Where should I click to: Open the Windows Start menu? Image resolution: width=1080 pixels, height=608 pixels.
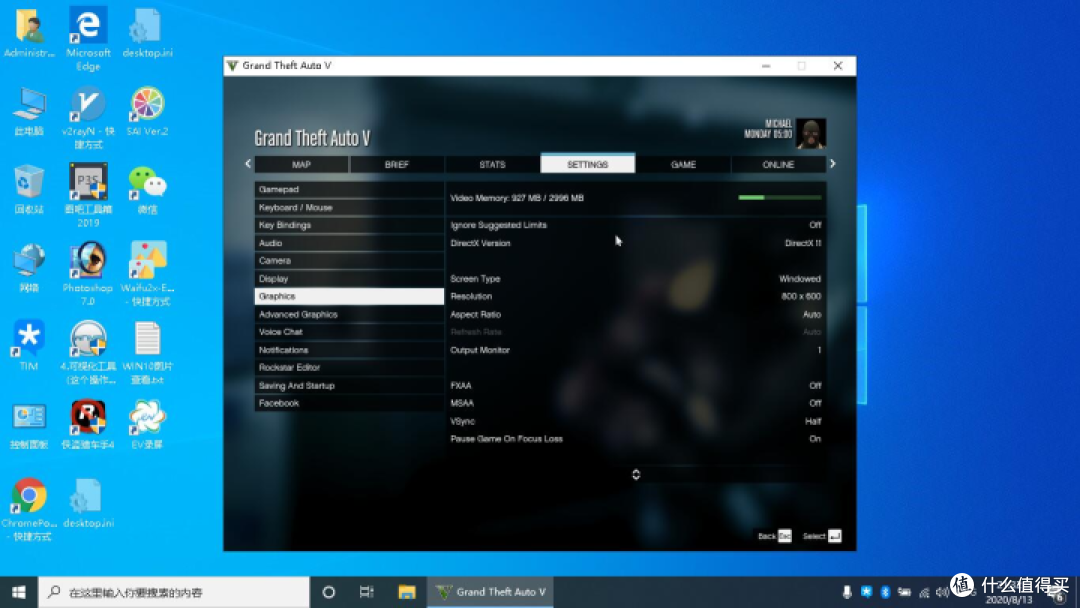click(19, 592)
